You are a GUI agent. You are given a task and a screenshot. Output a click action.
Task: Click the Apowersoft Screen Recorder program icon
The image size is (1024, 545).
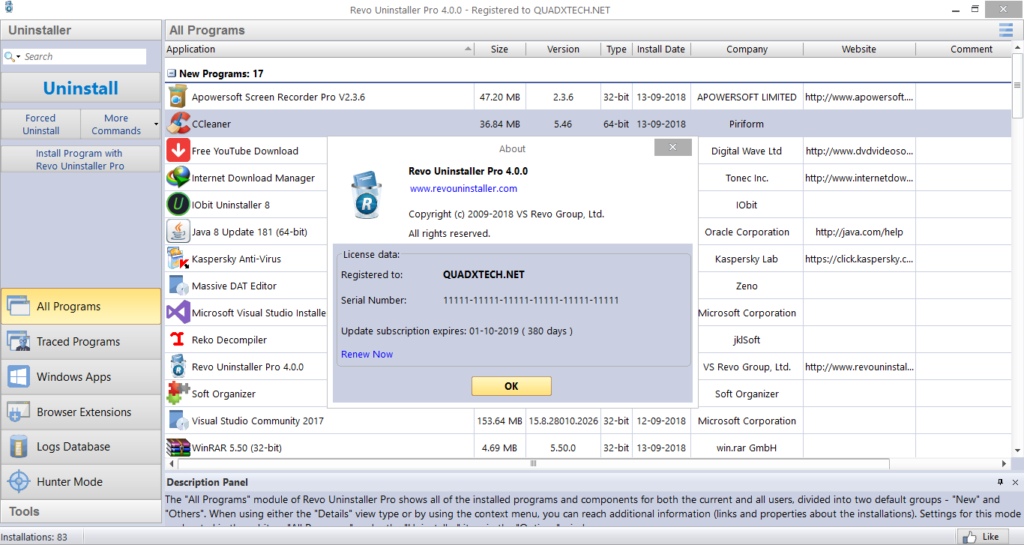pos(178,97)
